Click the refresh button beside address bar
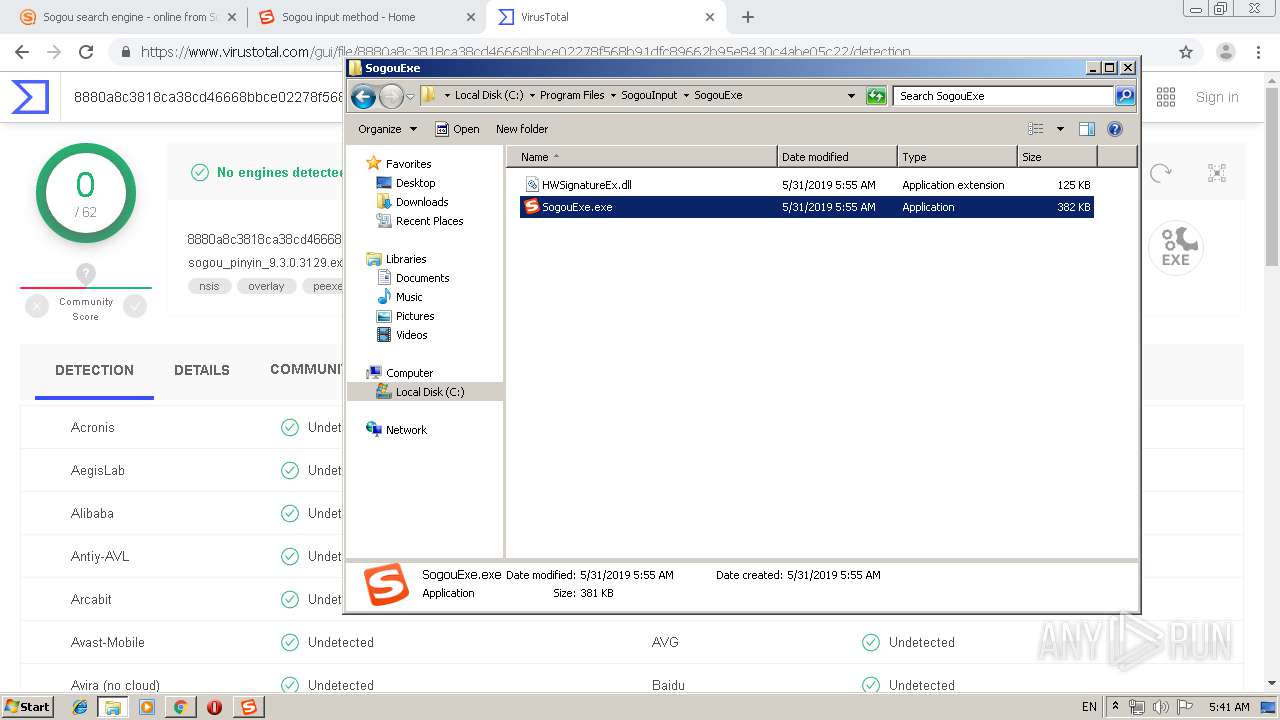The width and height of the screenshot is (1280, 720). pyautogui.click(x=876, y=96)
